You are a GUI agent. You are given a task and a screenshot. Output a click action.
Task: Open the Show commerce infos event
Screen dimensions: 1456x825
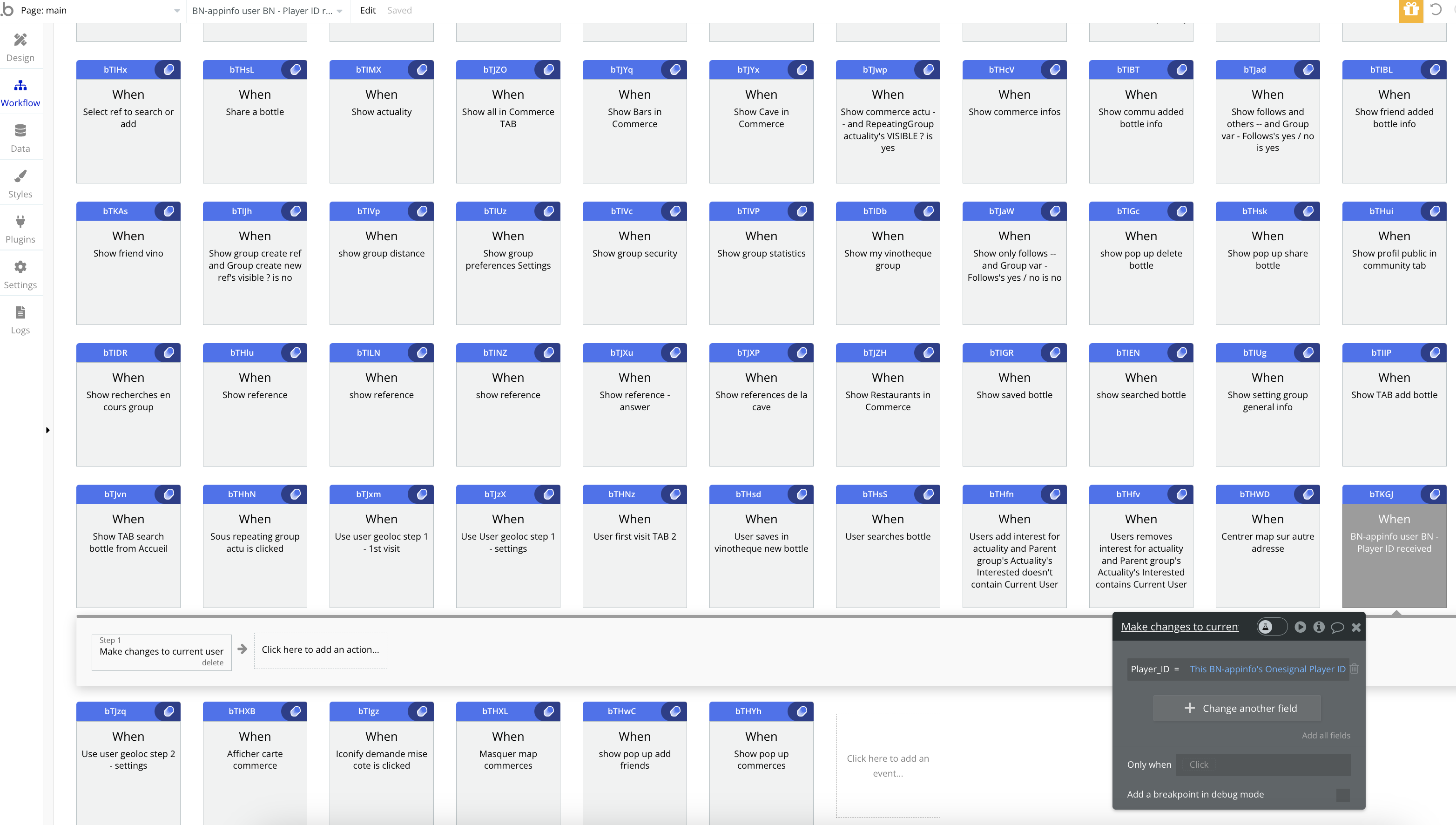point(1014,122)
